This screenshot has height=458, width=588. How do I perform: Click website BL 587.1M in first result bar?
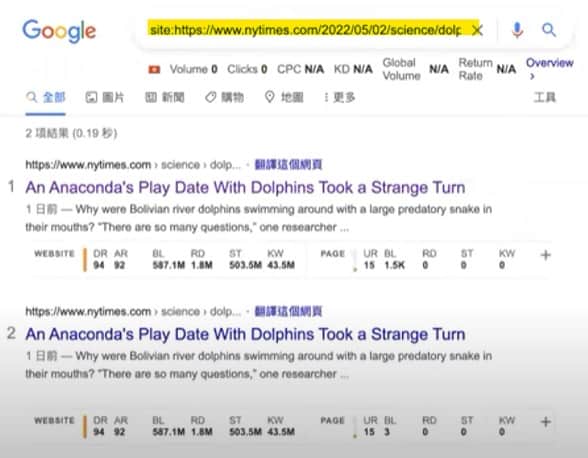coord(169,265)
